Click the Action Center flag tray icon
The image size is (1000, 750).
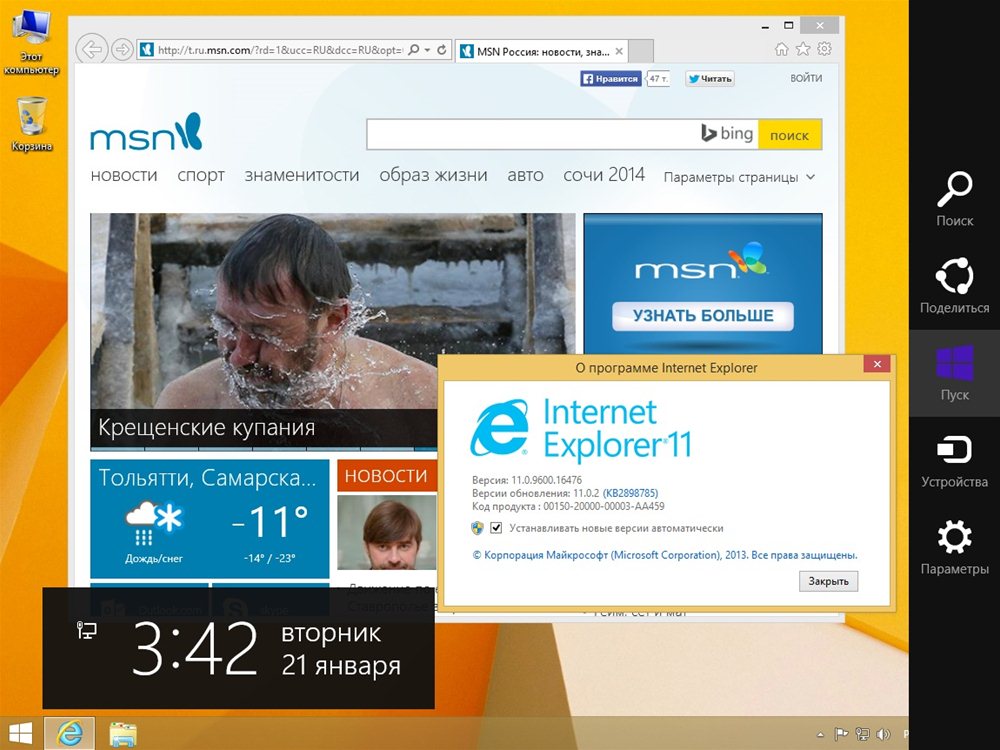tap(841, 735)
